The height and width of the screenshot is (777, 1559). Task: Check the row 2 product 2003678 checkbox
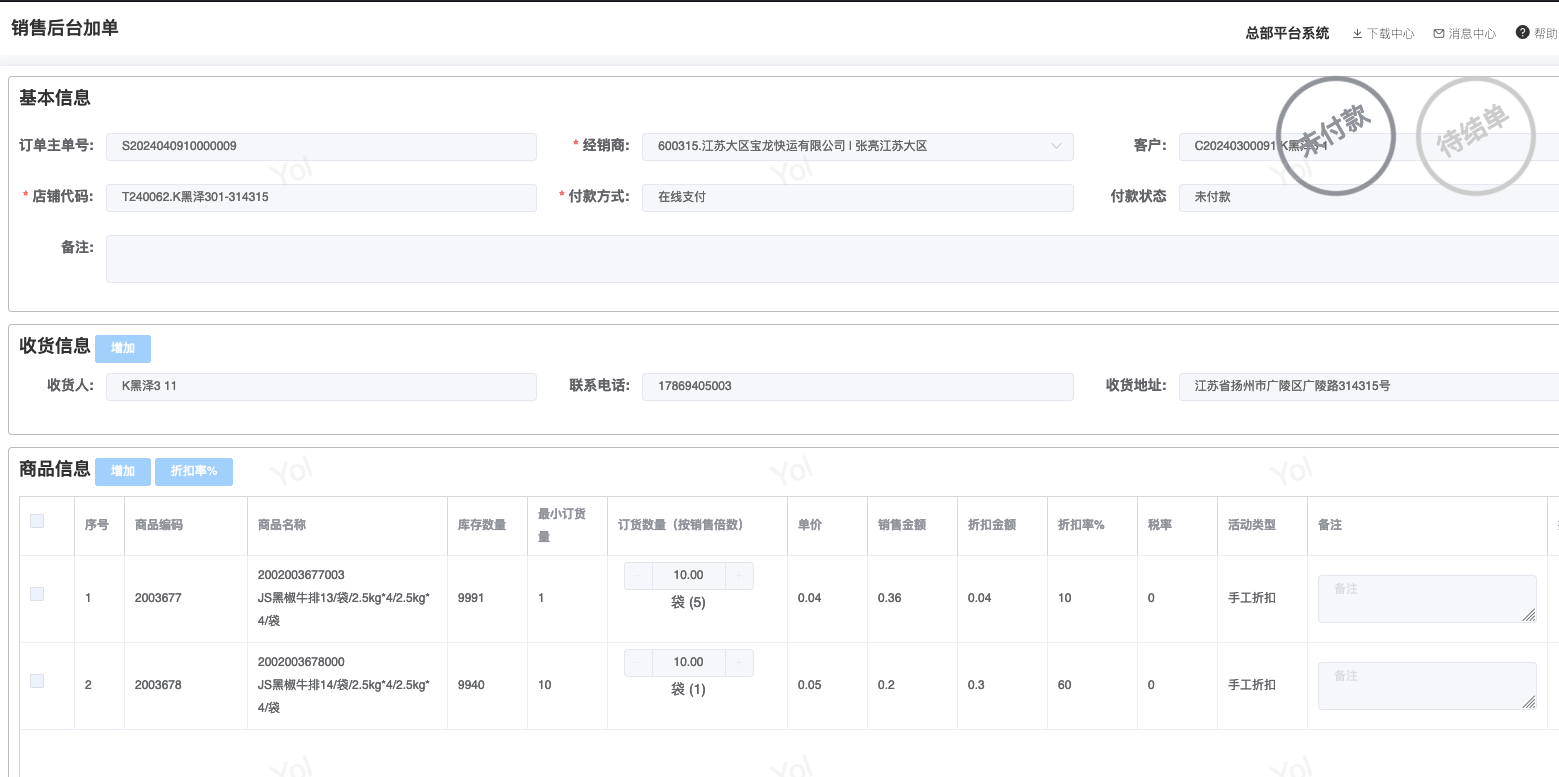37,681
